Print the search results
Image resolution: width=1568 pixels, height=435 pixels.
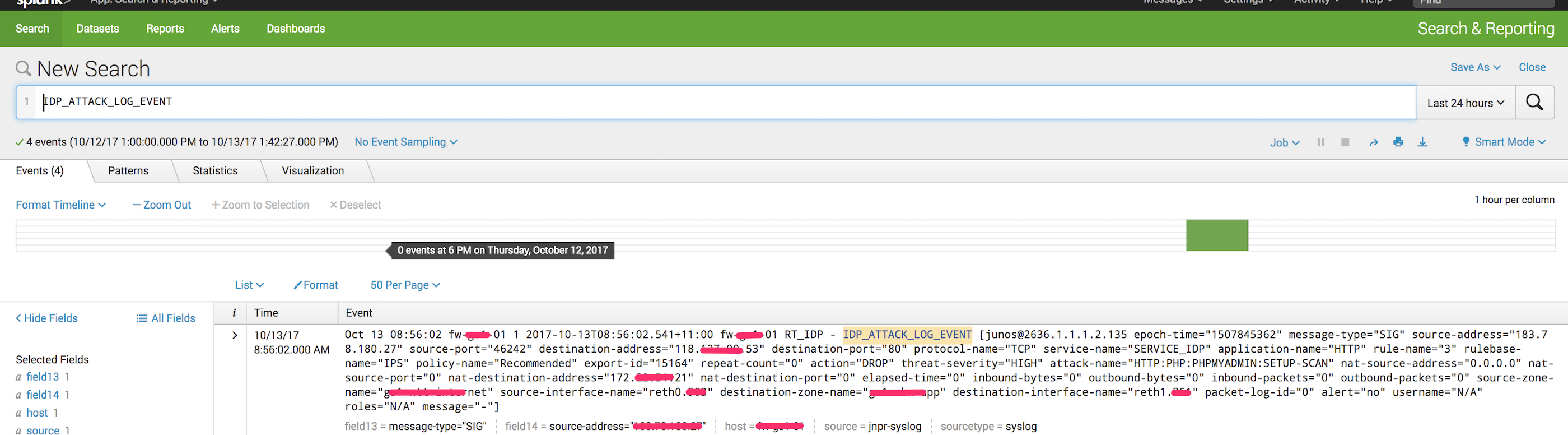(x=1398, y=142)
